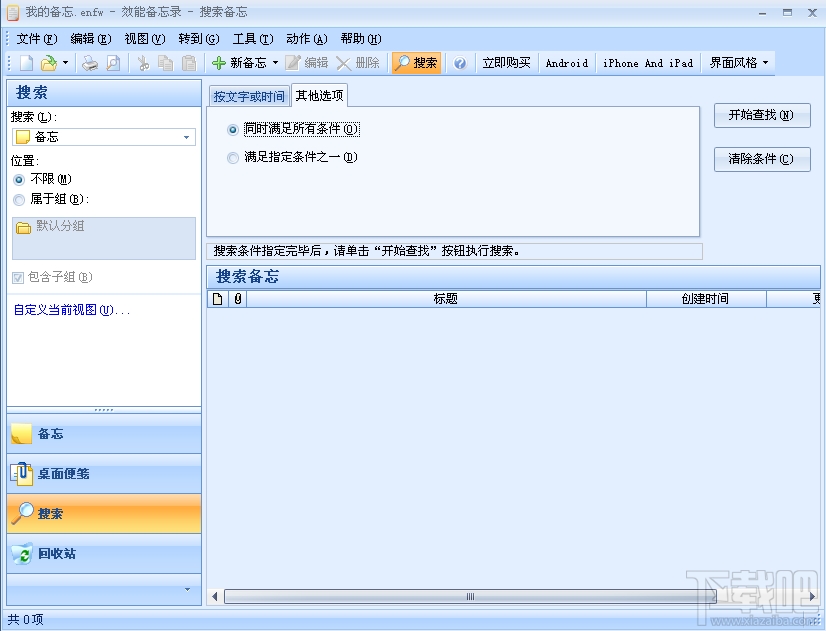Viewport: 826px width, 631px height.
Task: Click the print icon in toolbar
Action: (90, 63)
